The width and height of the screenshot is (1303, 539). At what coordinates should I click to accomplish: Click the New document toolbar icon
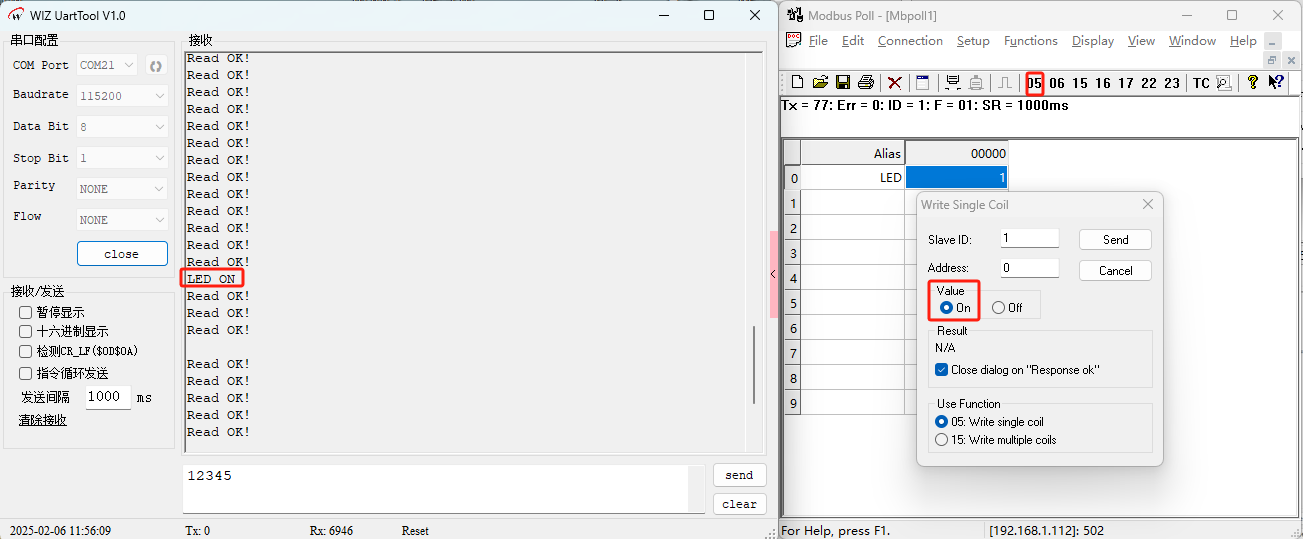point(797,83)
